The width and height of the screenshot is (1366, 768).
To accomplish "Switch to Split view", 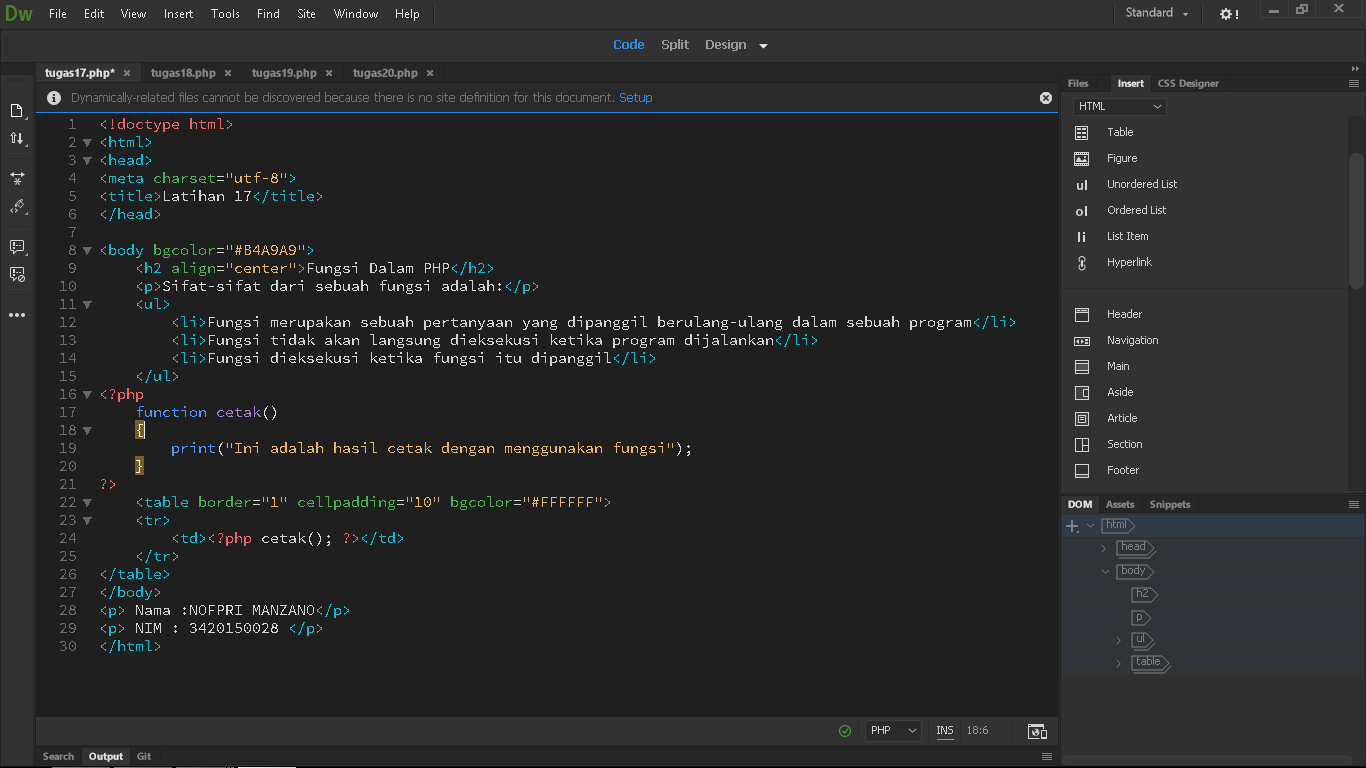I will [x=675, y=44].
